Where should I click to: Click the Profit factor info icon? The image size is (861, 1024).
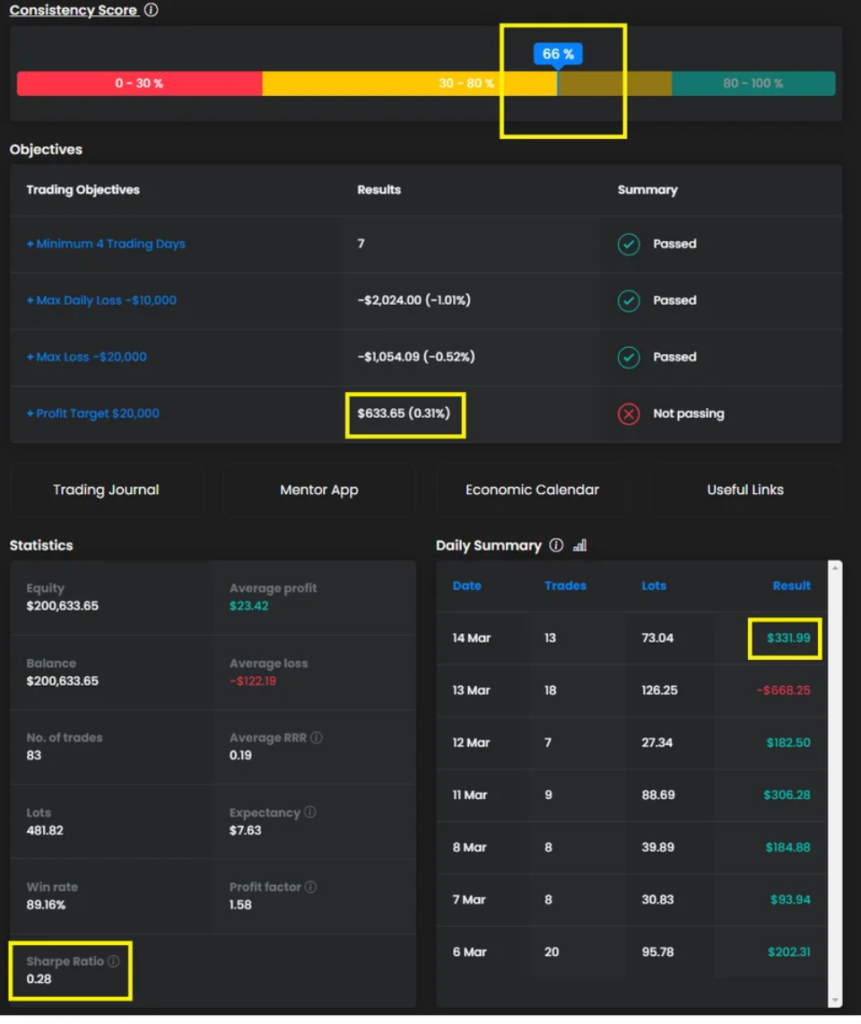coord(311,887)
